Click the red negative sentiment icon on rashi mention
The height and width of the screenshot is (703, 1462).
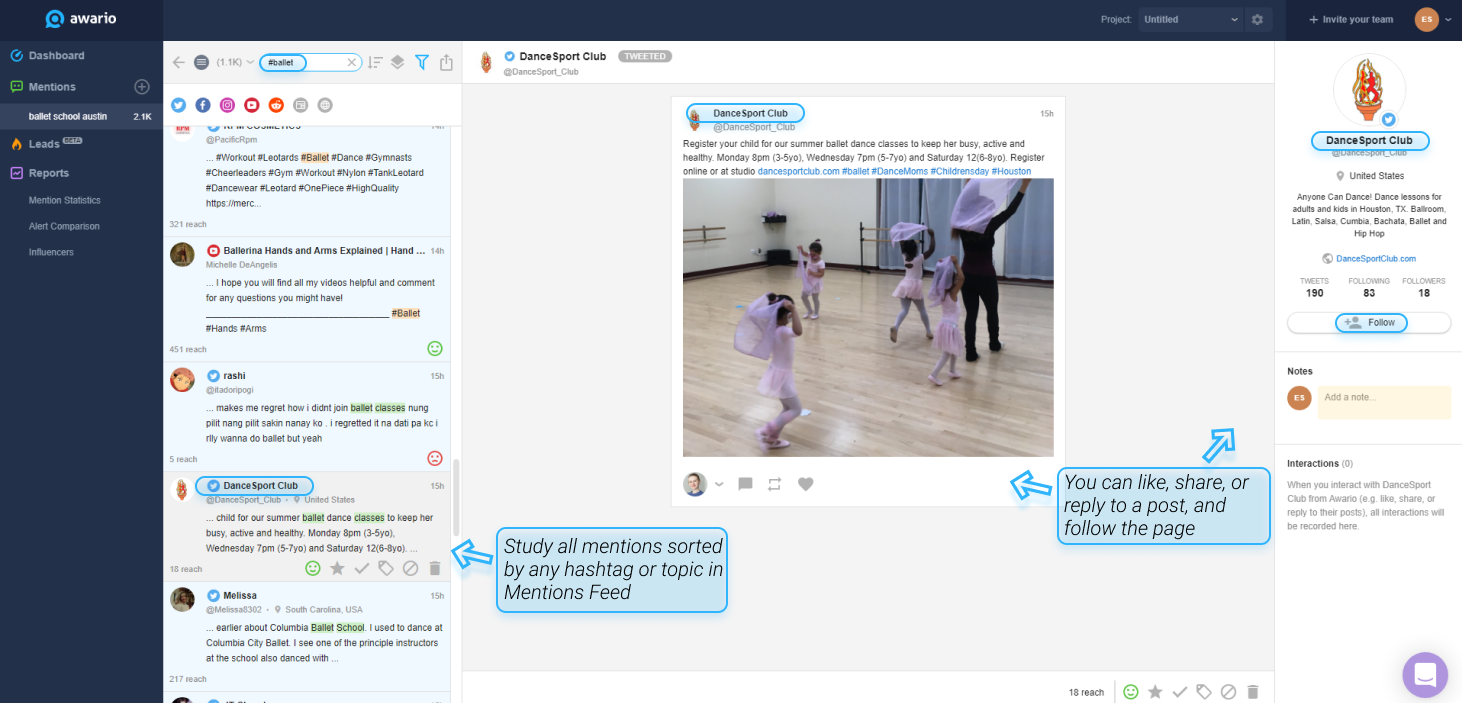[x=434, y=458]
